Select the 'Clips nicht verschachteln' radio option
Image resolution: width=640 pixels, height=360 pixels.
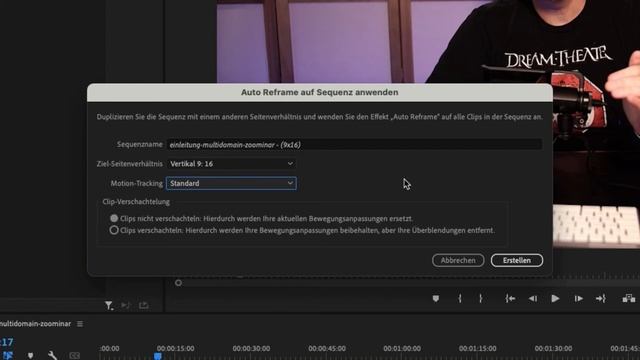pyautogui.click(x=114, y=218)
